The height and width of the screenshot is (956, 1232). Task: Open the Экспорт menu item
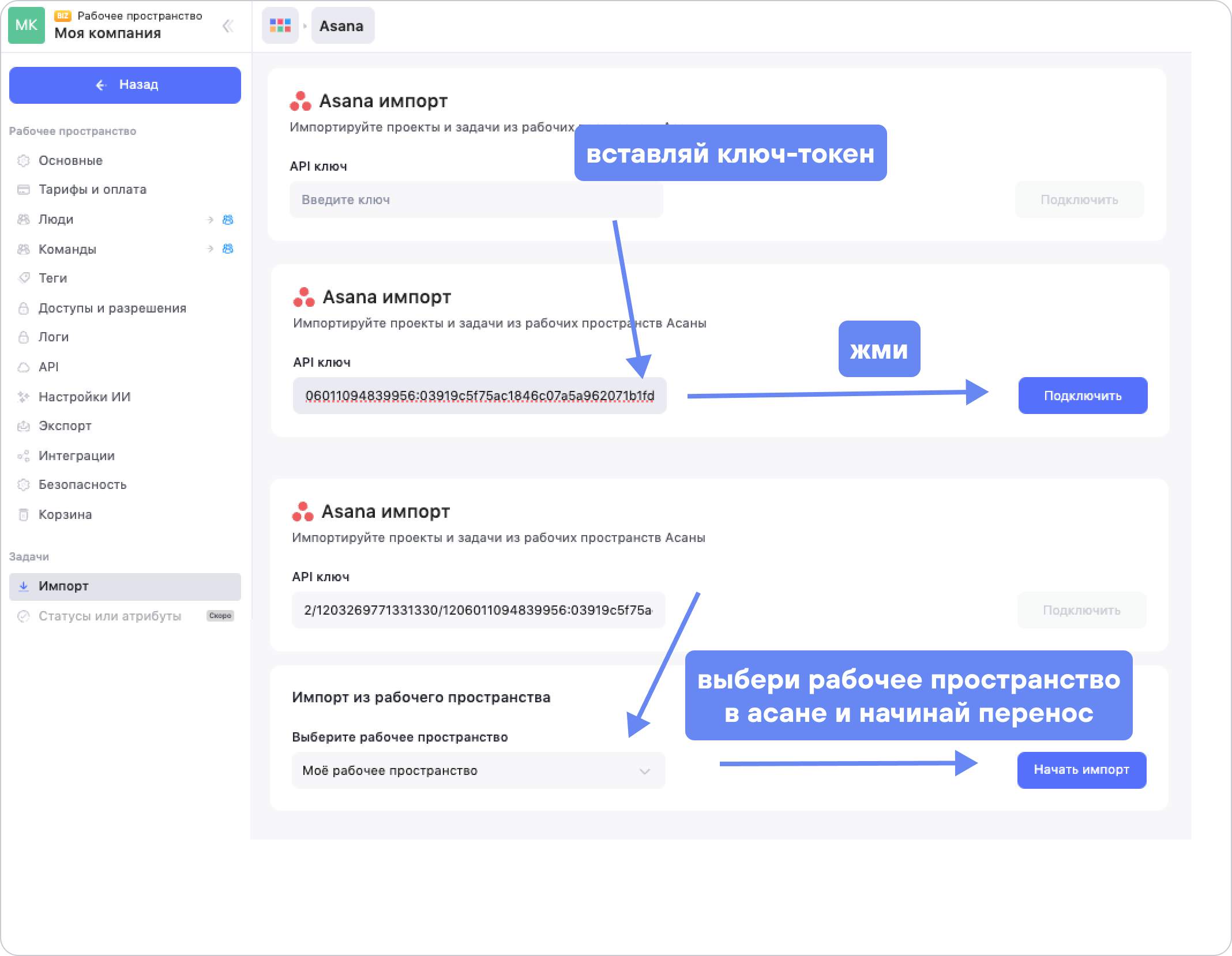125,426
